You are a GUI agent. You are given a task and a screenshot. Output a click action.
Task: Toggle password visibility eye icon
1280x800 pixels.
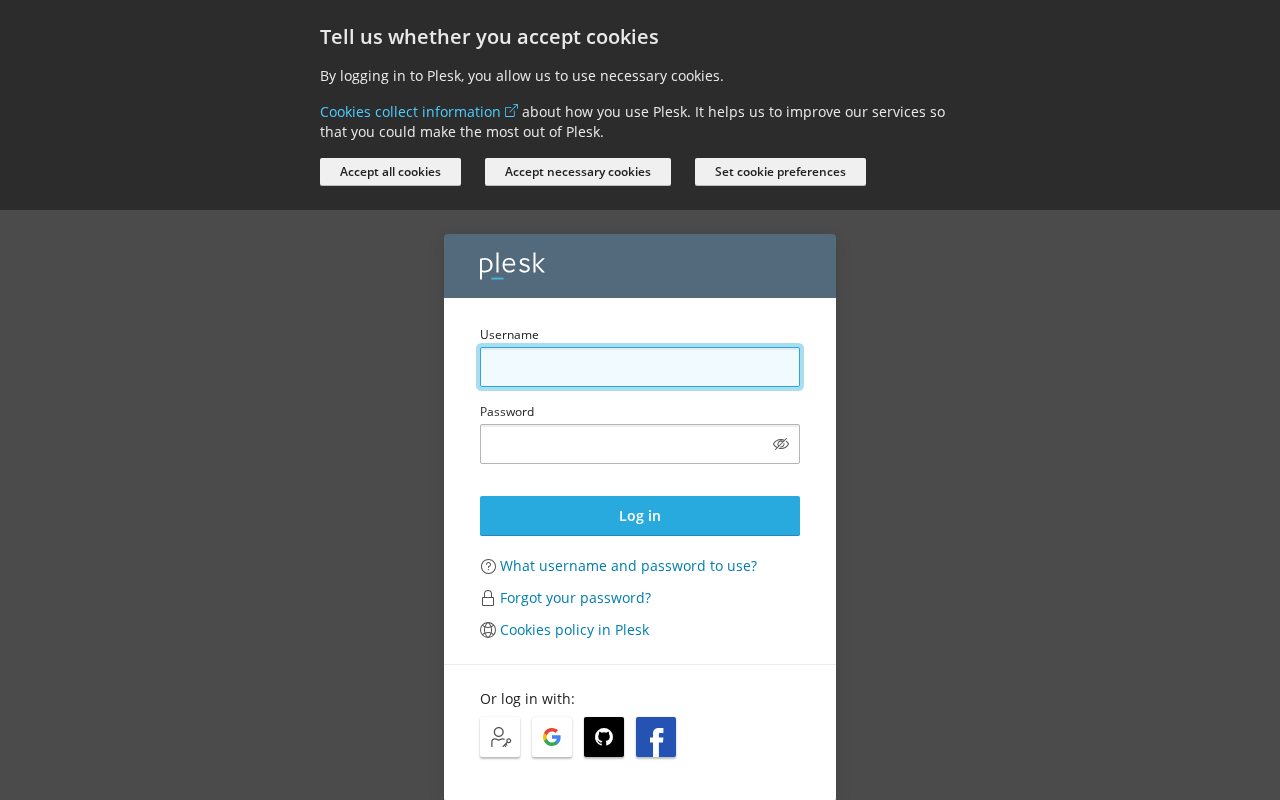click(781, 444)
